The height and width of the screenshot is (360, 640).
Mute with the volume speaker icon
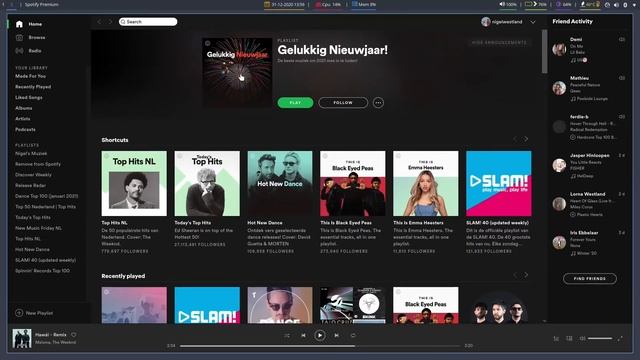coord(582,338)
